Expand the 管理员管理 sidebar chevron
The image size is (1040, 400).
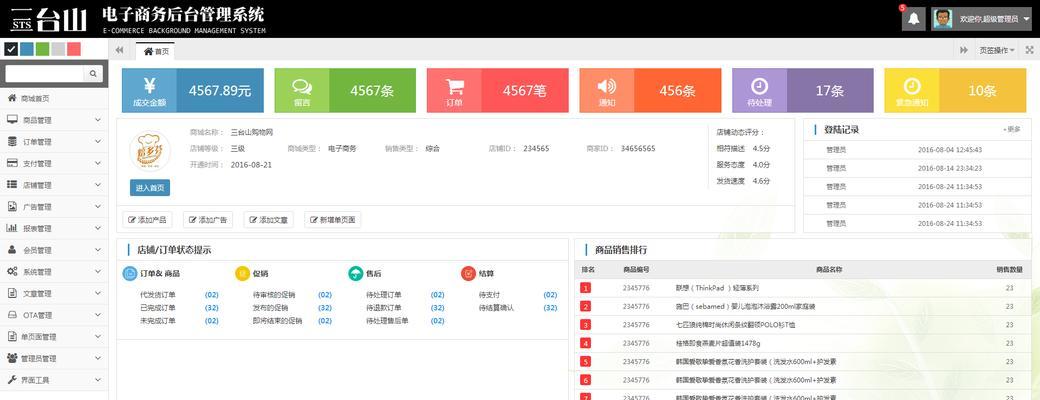pyautogui.click(x=98, y=358)
